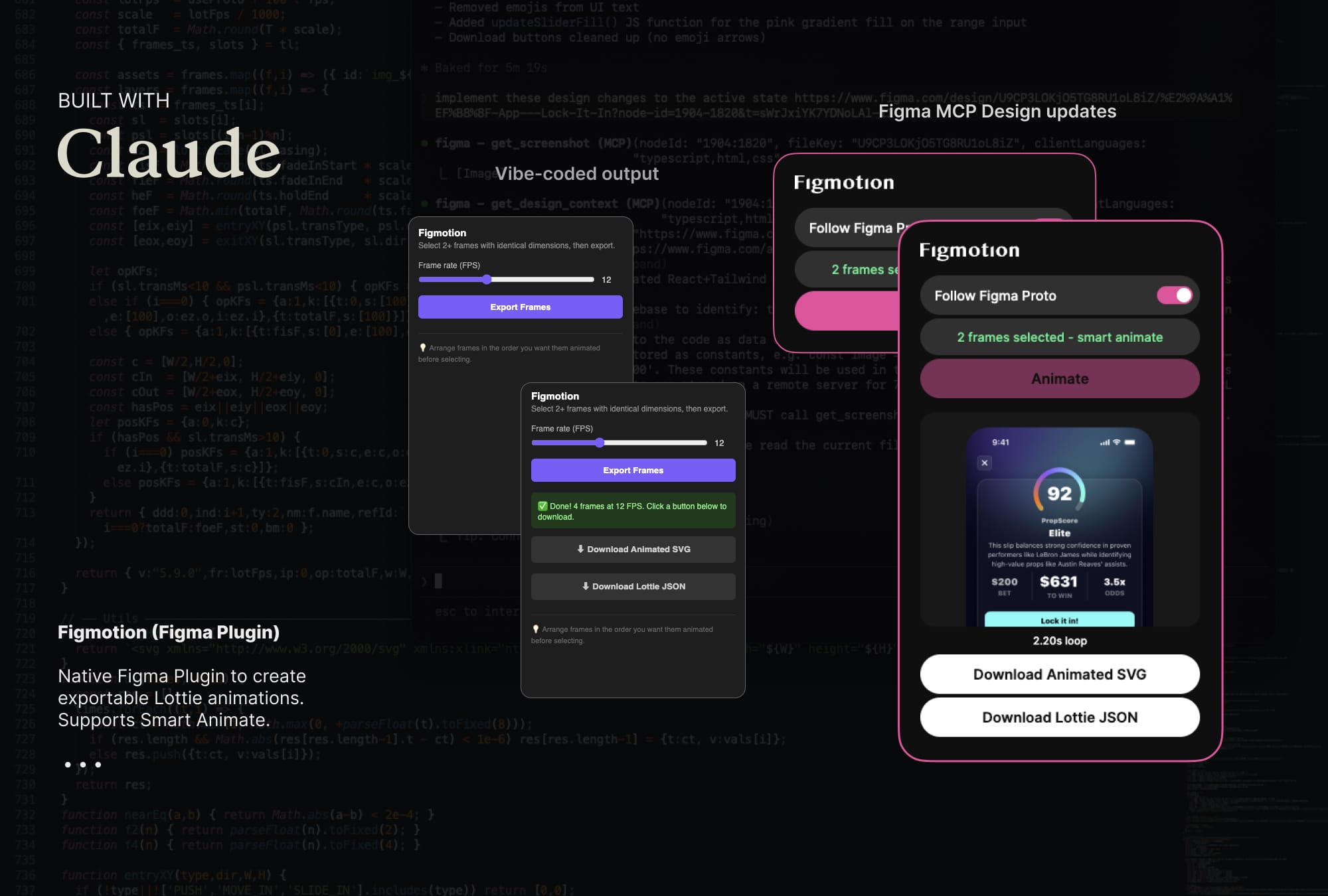This screenshot has height=896, width=1328.
Task: Click the frame rate slider handle in upper panel
Action: pyautogui.click(x=487, y=279)
